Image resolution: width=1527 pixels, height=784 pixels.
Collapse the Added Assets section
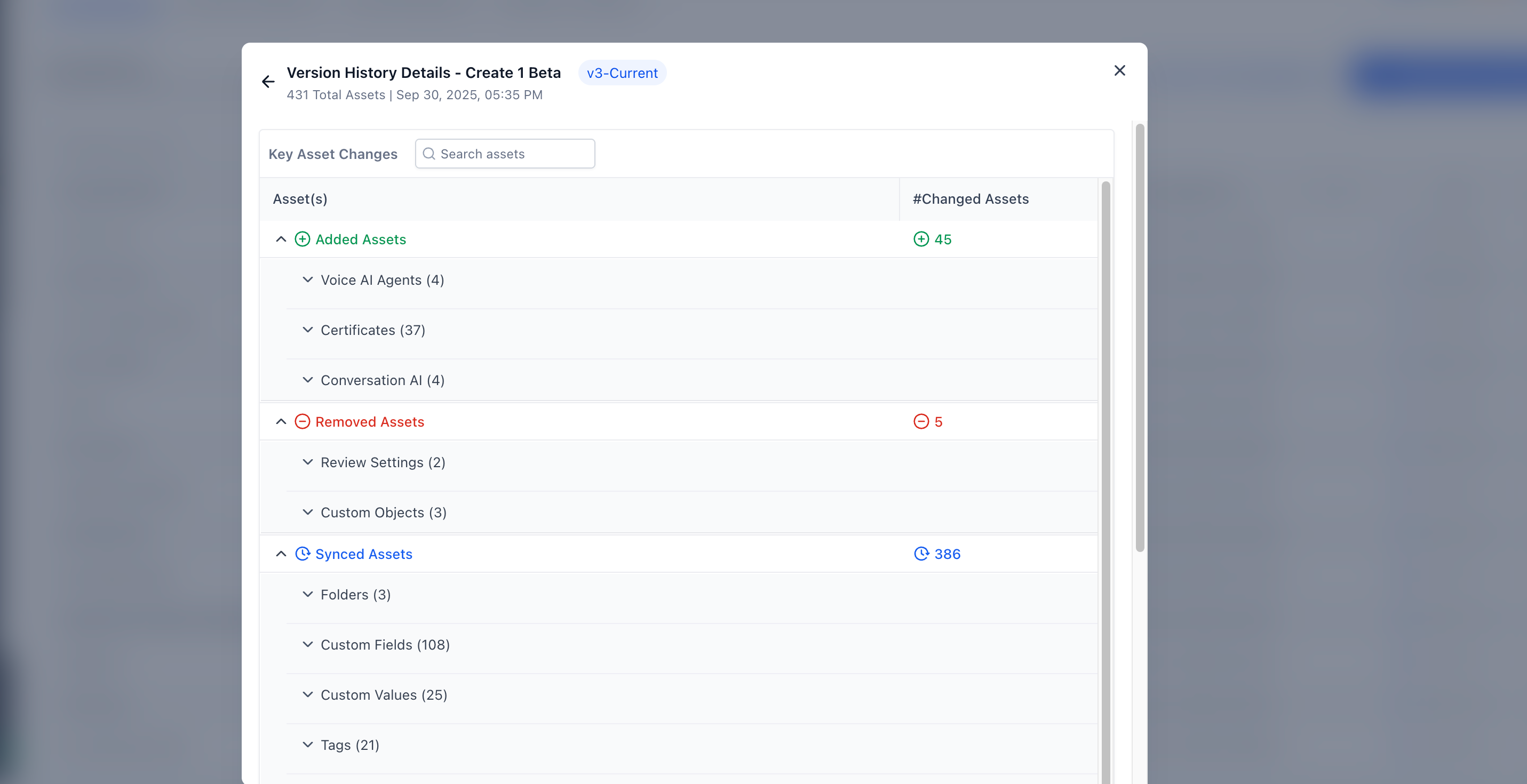tap(281, 239)
